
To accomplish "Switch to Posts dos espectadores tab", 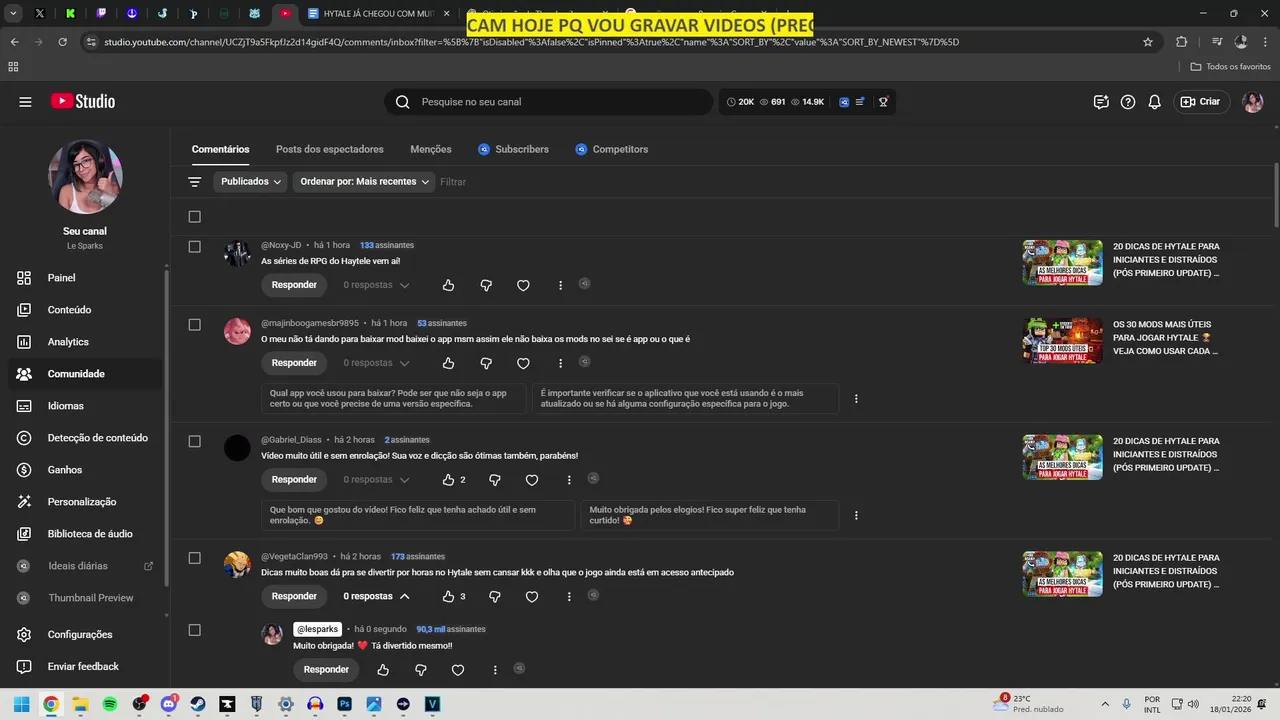I will coord(330,150).
